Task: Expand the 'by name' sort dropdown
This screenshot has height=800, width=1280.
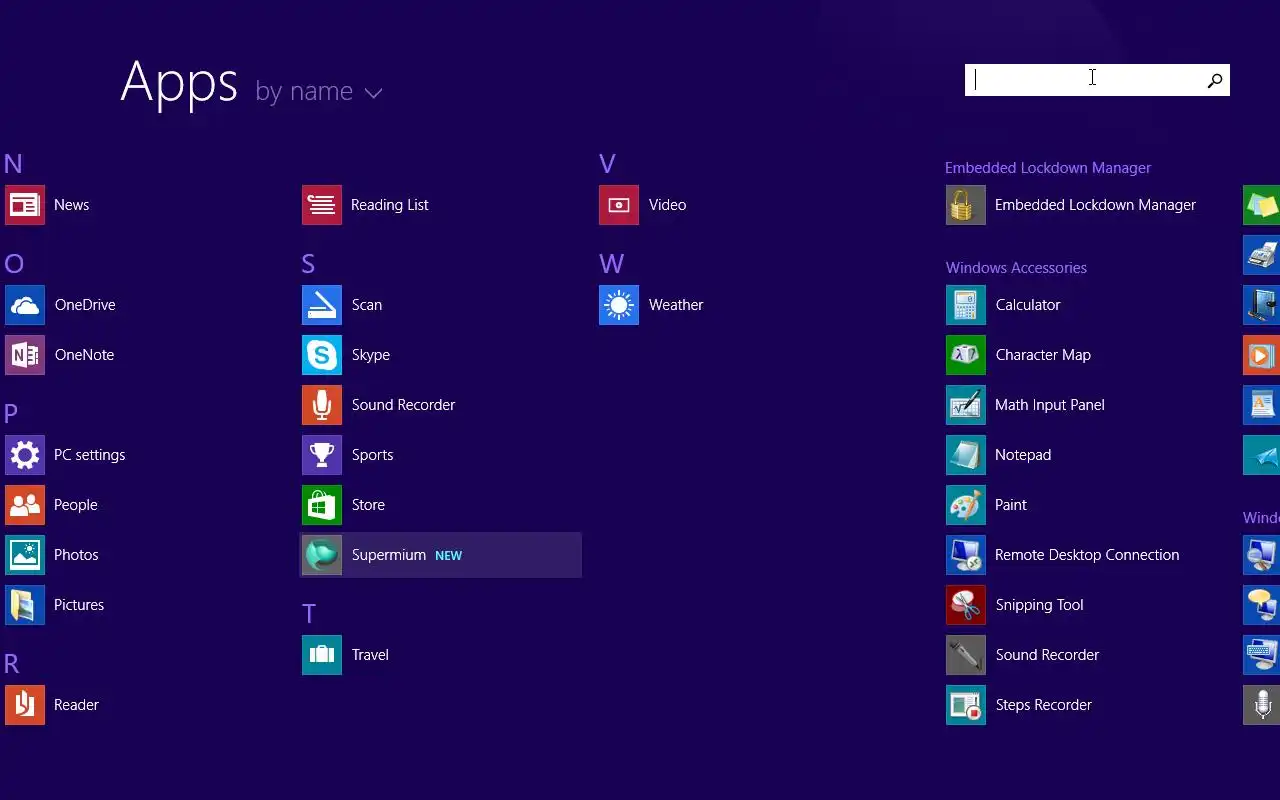Action: tap(319, 92)
